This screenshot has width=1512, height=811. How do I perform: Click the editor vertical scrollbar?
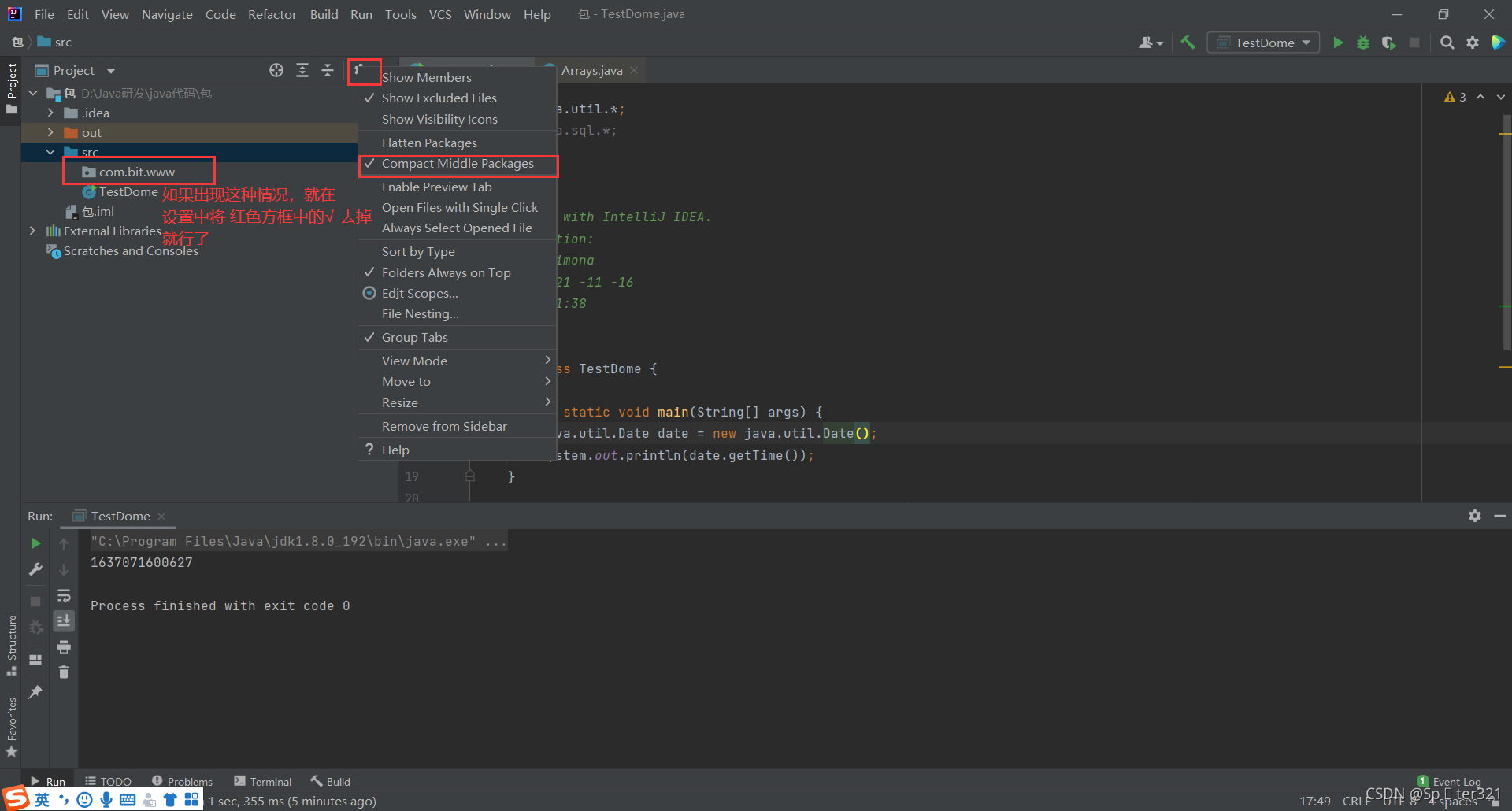coord(1506,232)
